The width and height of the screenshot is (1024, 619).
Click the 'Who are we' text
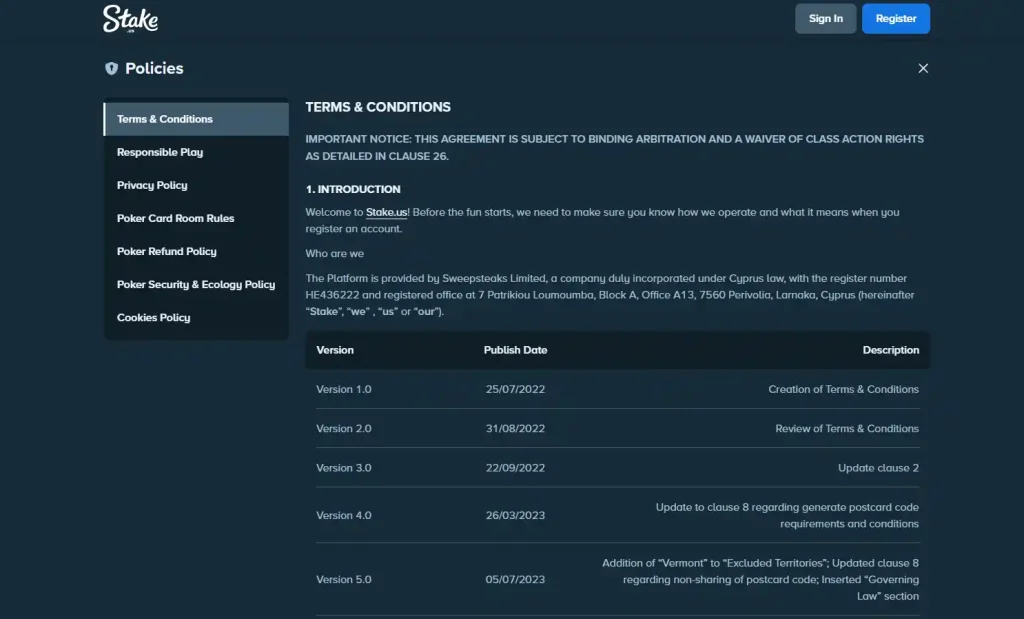(x=334, y=253)
